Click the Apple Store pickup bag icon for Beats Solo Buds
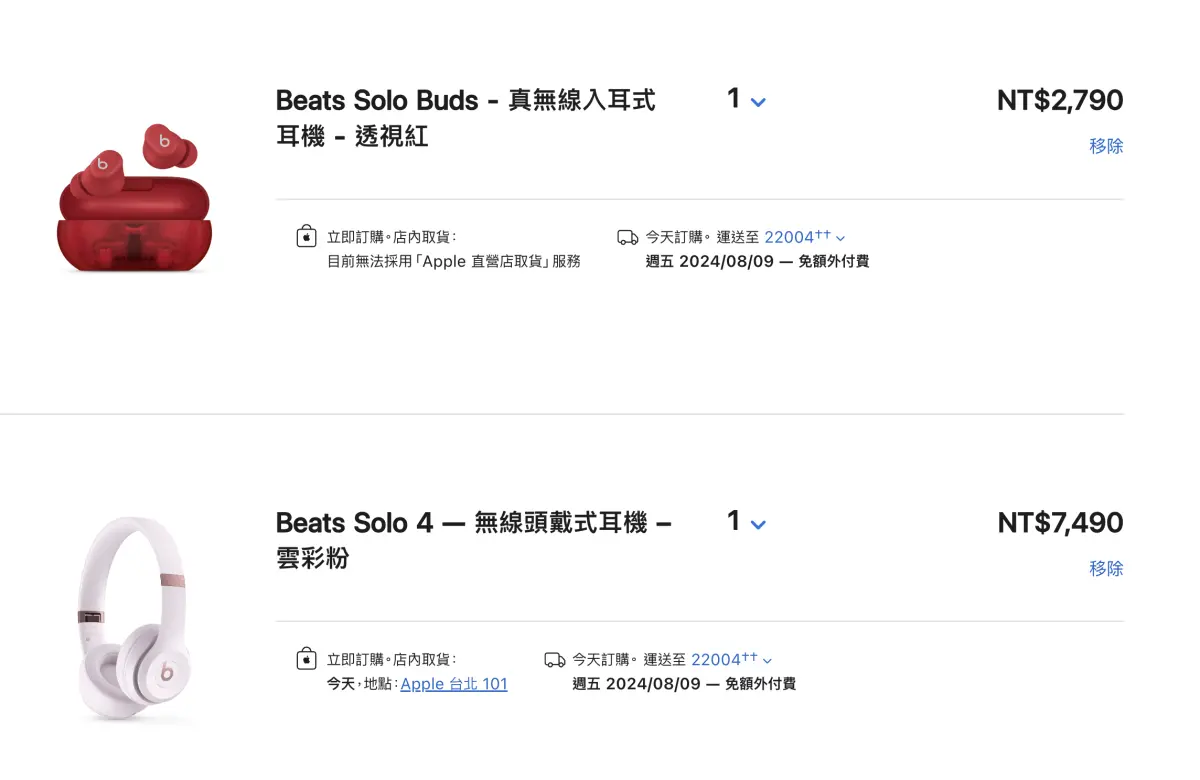 point(306,236)
